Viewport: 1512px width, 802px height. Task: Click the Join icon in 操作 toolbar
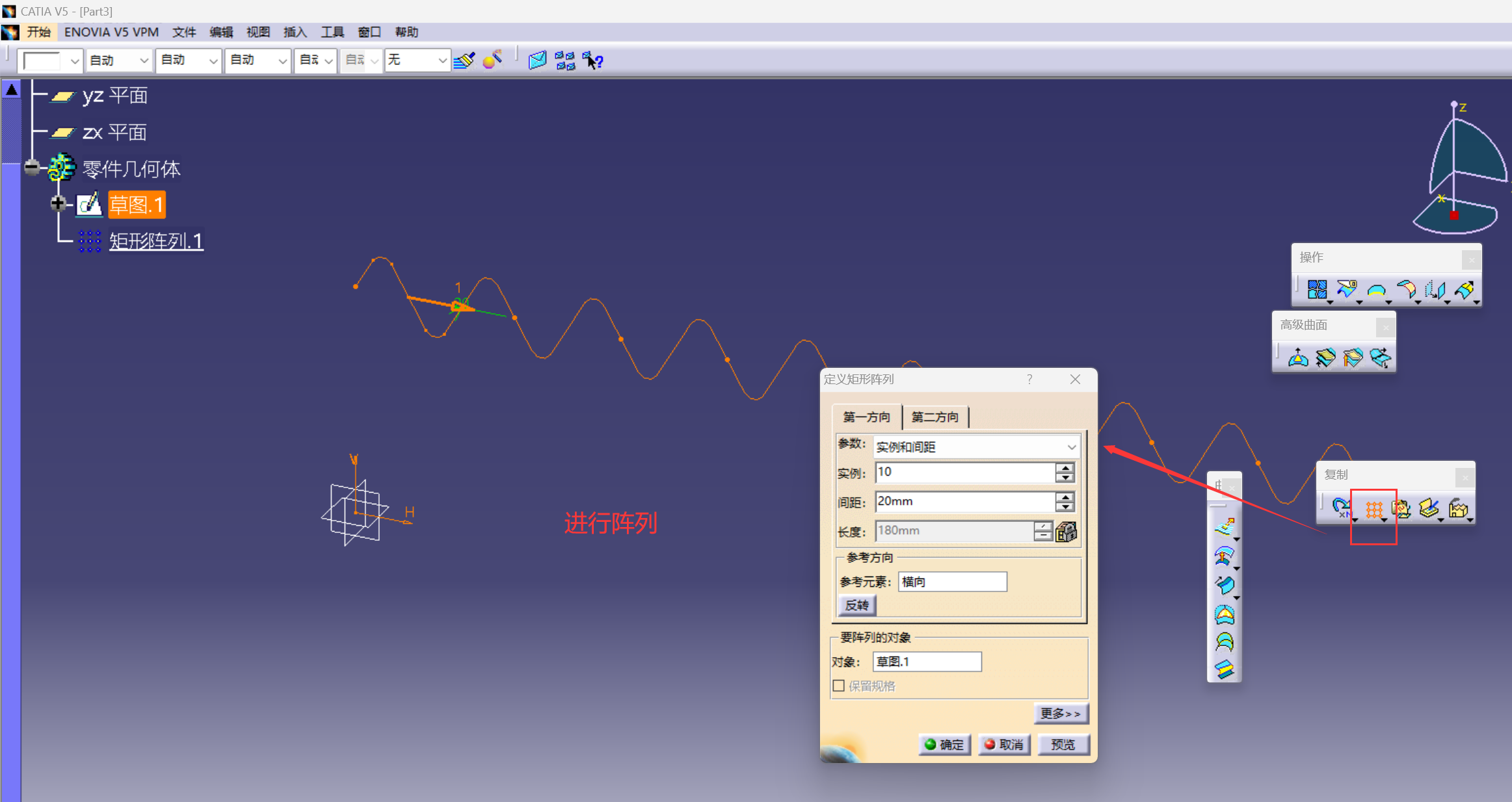click(1316, 289)
